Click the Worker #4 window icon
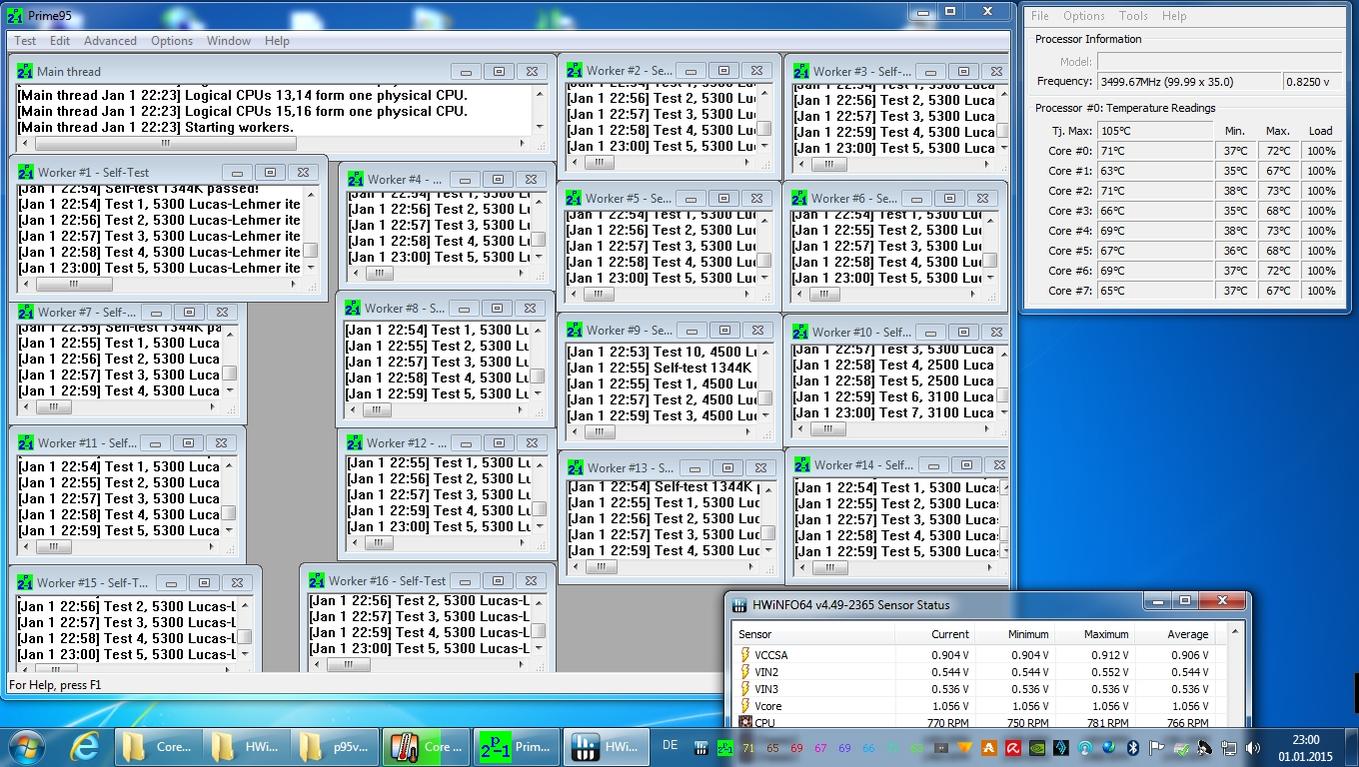Image resolution: width=1359 pixels, height=767 pixels. pos(356,179)
